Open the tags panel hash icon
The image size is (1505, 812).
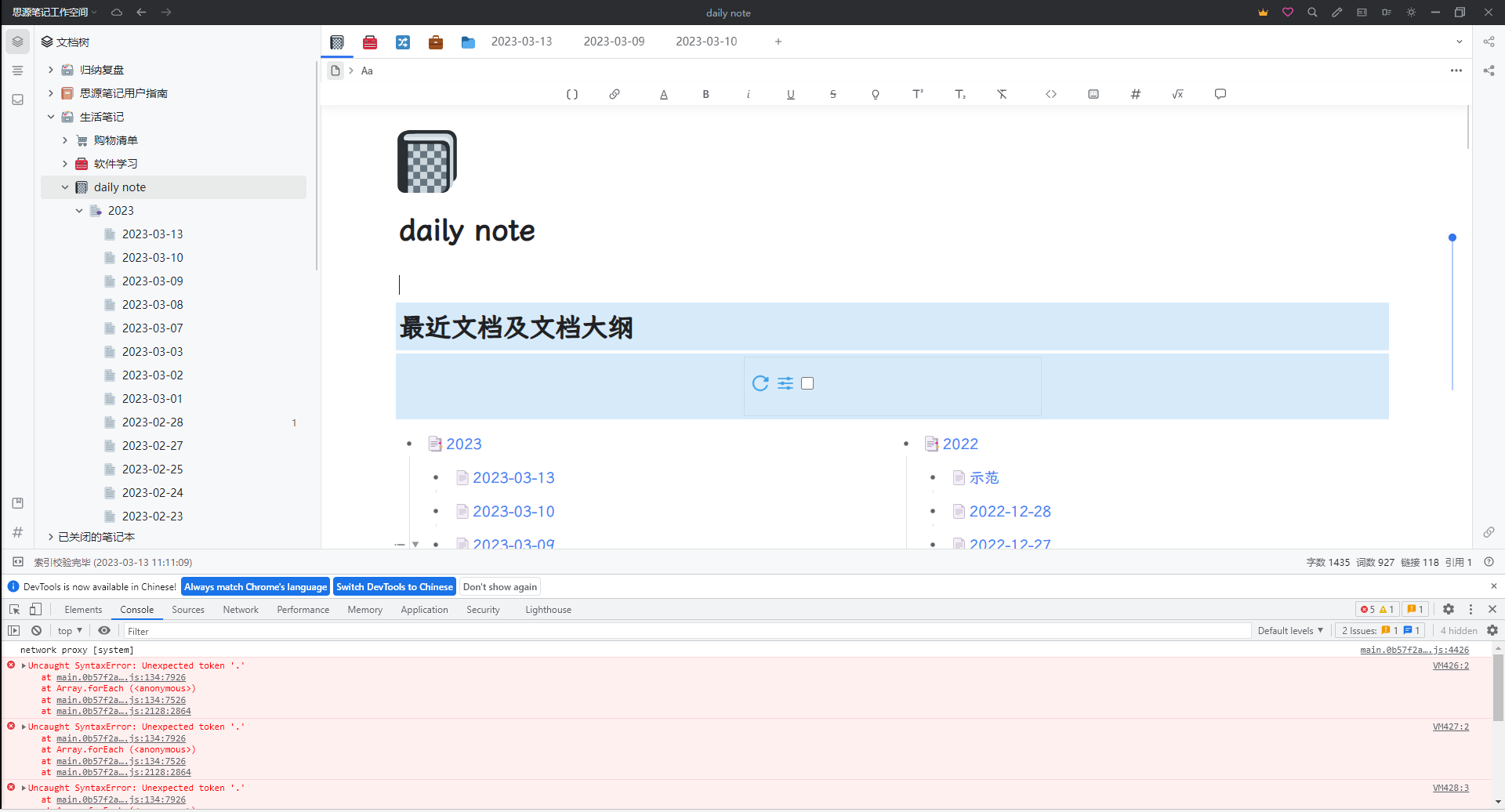pyautogui.click(x=17, y=532)
